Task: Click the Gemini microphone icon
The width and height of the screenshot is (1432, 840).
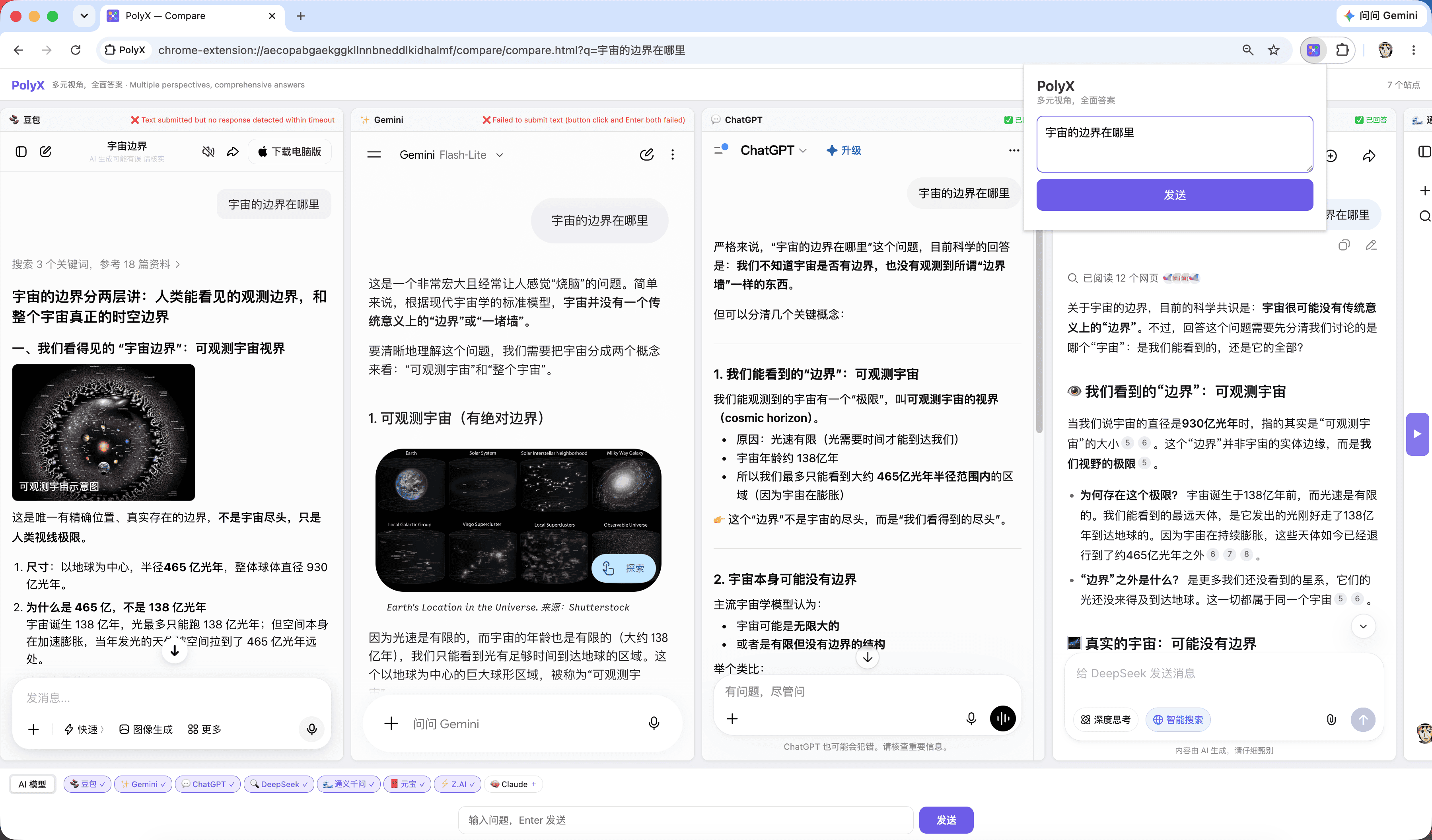Action: coord(654,723)
